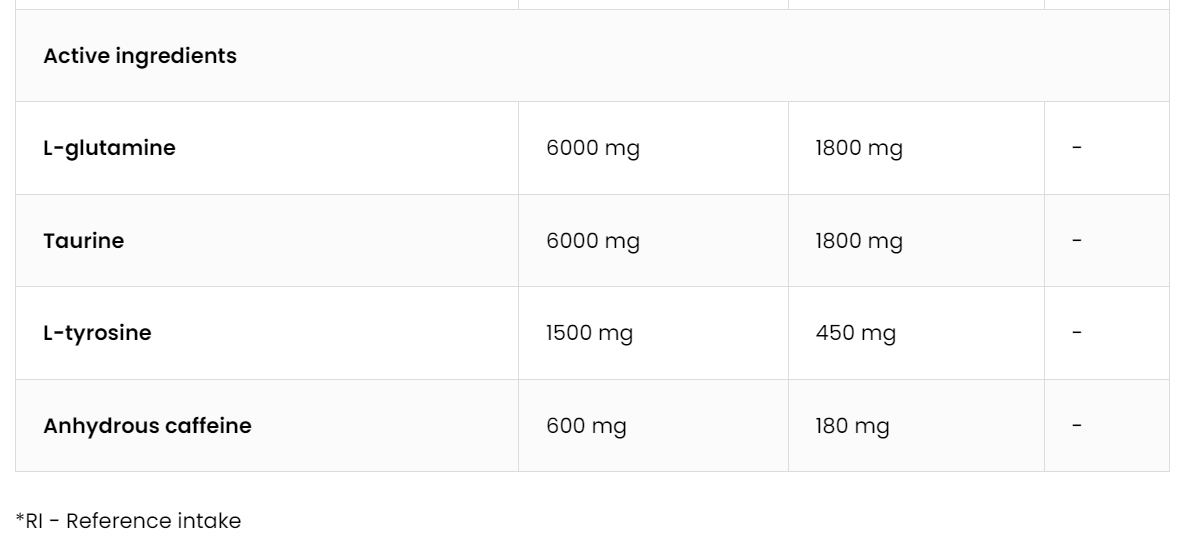This screenshot has width=1191, height=547.
Task: Click the dash in the L-tyrosine row
Action: [1077, 332]
